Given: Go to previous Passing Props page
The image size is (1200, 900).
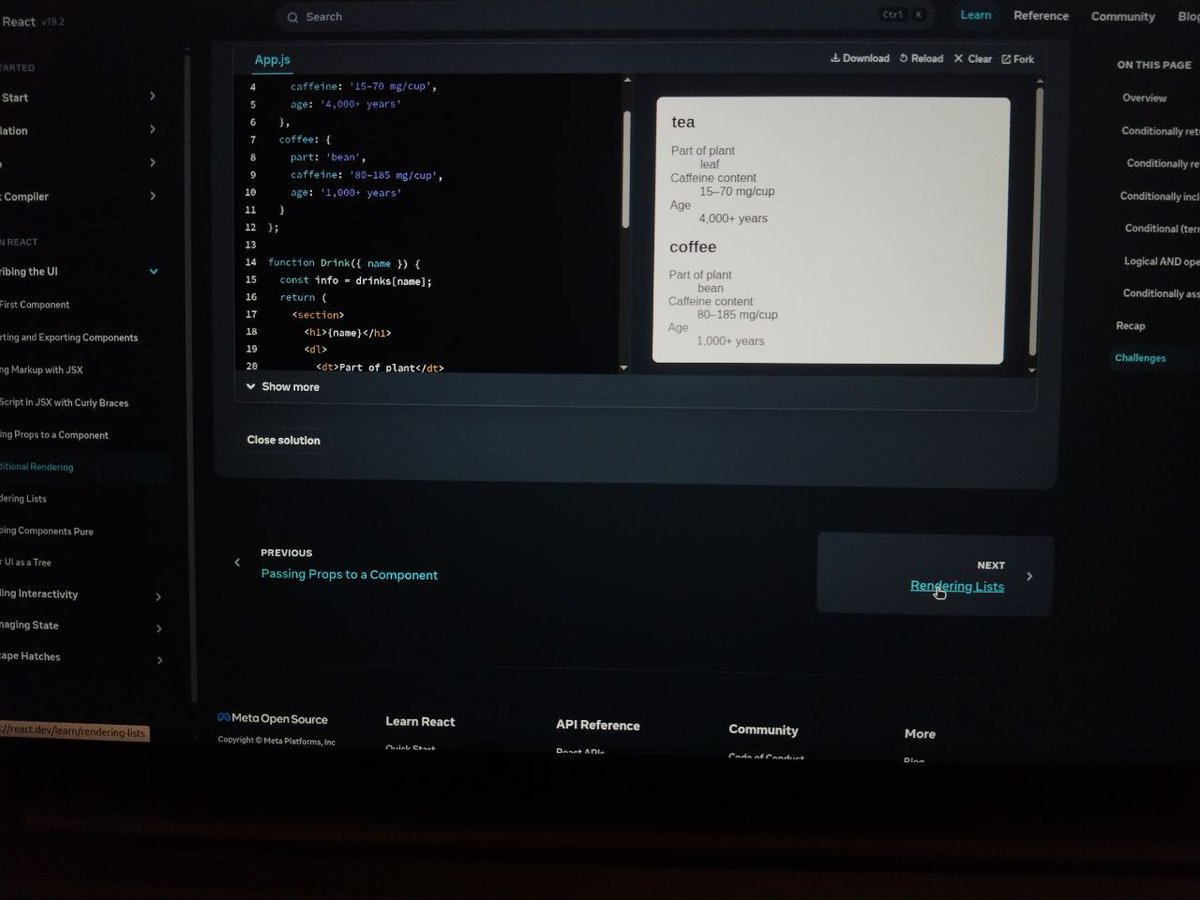Looking at the screenshot, I should pos(349,575).
